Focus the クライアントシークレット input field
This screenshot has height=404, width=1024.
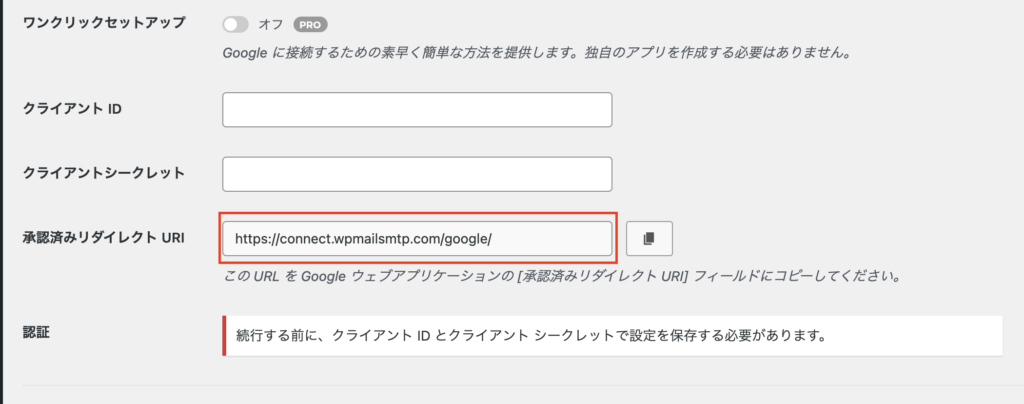coord(417,174)
